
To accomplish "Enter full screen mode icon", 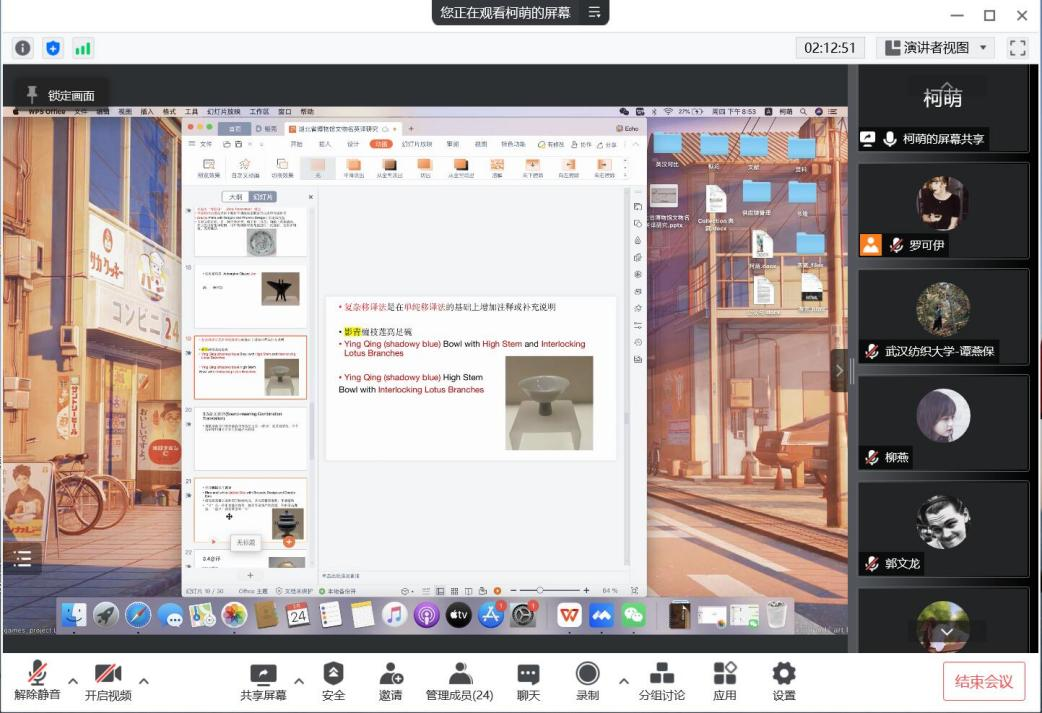I will click(1018, 48).
